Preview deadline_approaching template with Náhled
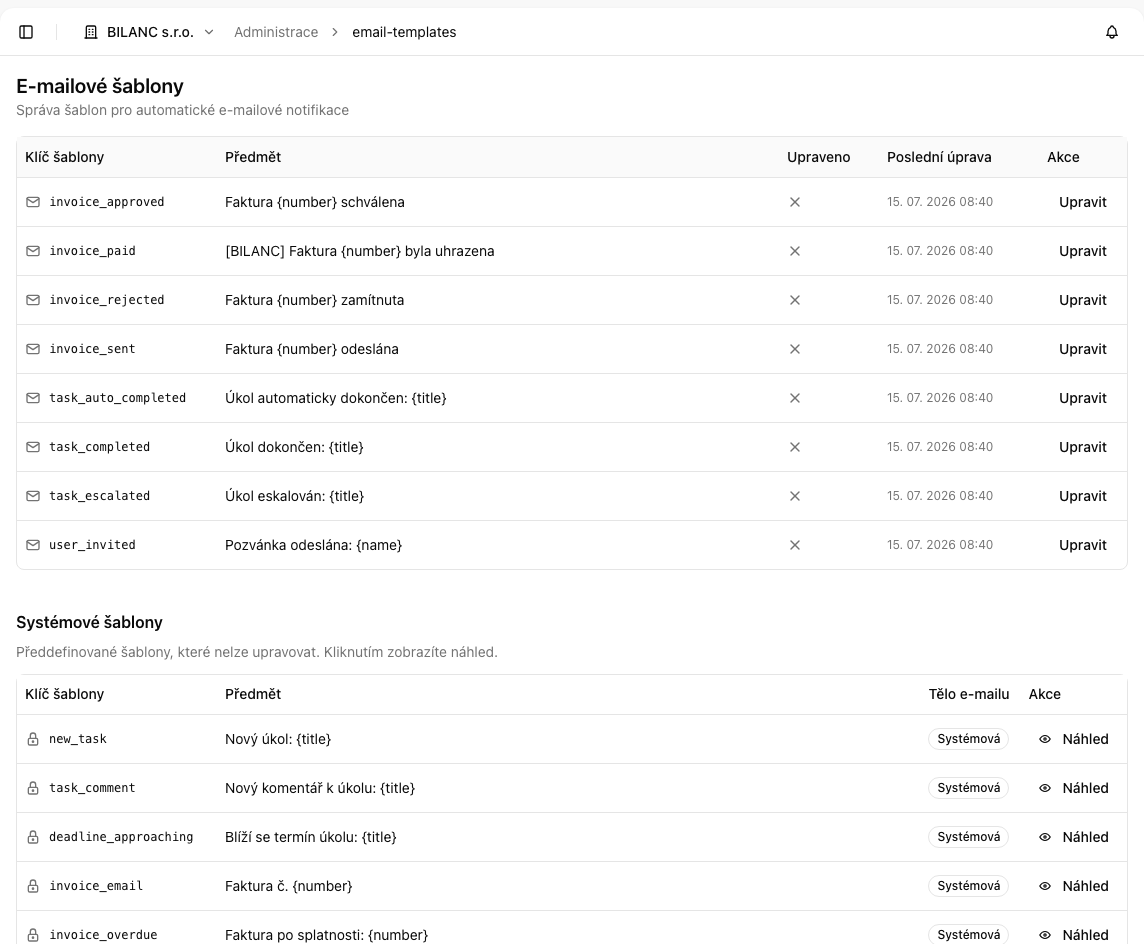 click(1074, 837)
